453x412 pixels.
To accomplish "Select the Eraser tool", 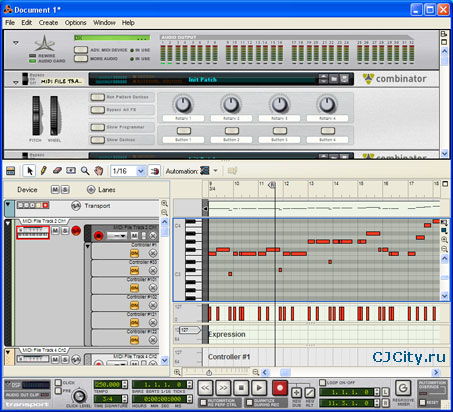I will (x=57, y=171).
